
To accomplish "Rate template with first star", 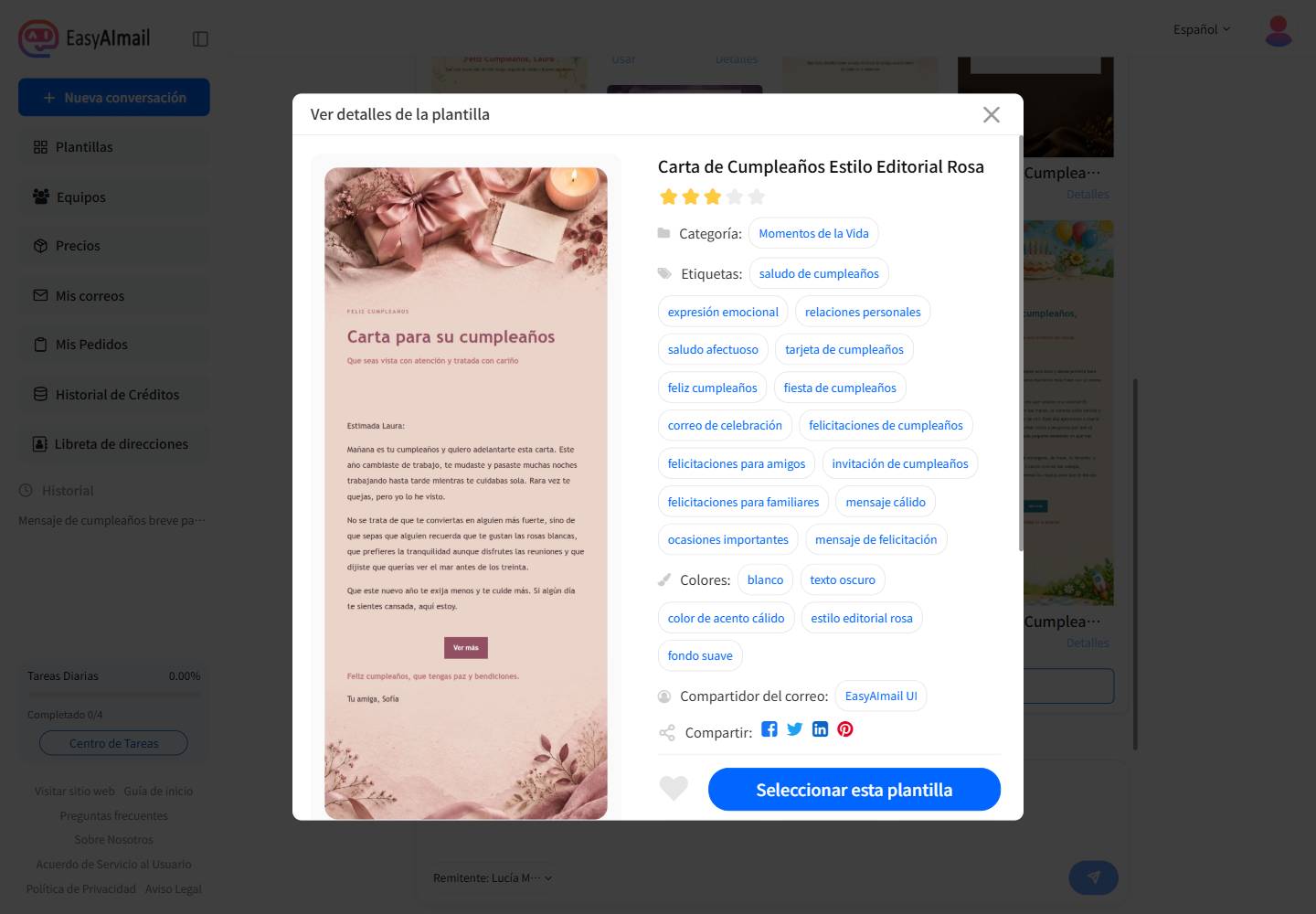I will coord(668,197).
